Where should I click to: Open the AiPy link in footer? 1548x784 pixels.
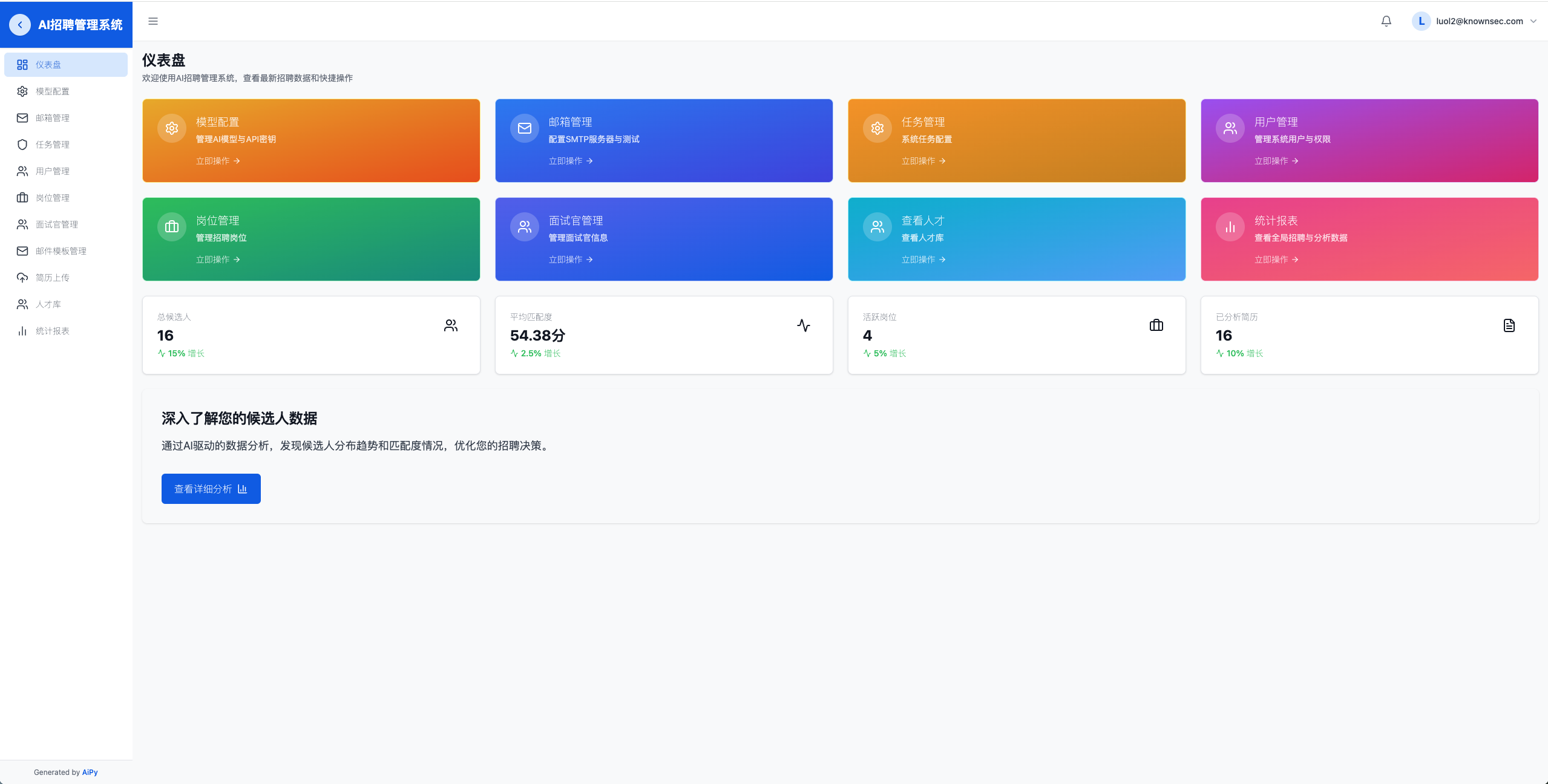(x=90, y=773)
